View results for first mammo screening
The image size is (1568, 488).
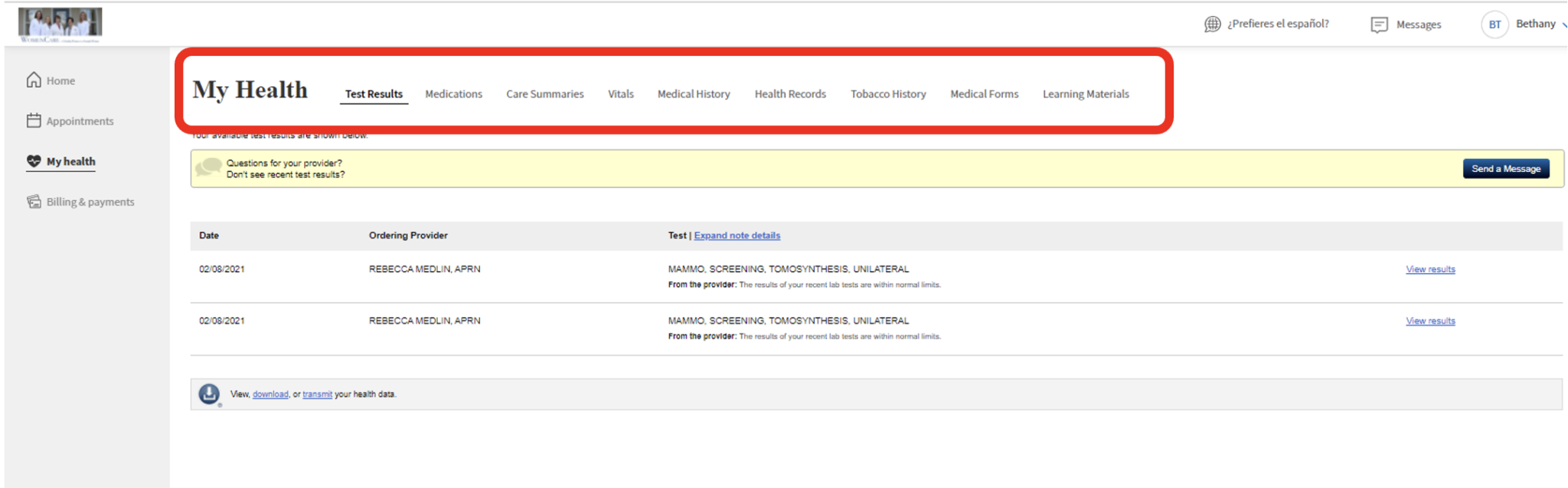coord(1429,269)
